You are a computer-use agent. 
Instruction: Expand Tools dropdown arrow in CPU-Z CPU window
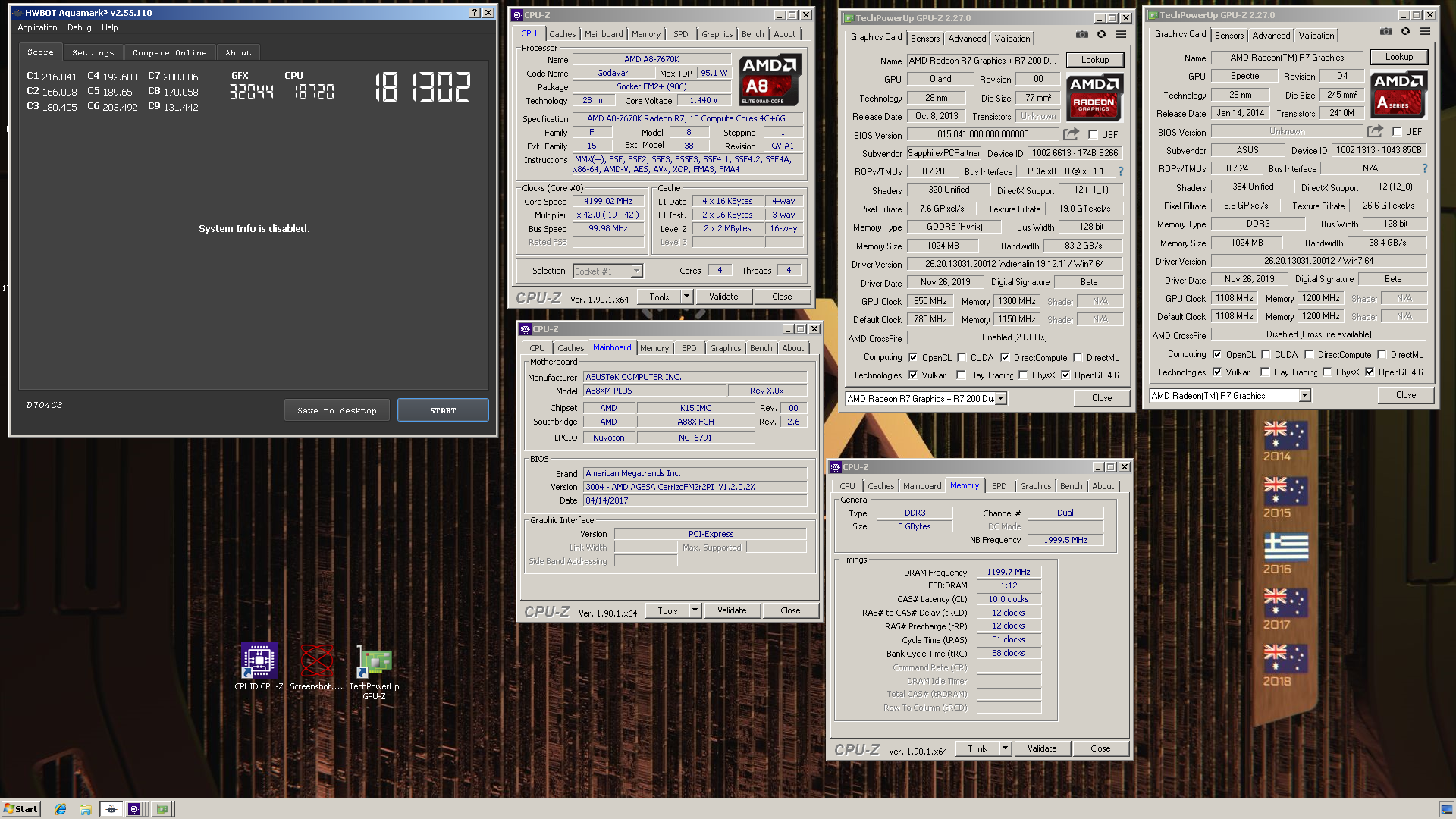[687, 297]
